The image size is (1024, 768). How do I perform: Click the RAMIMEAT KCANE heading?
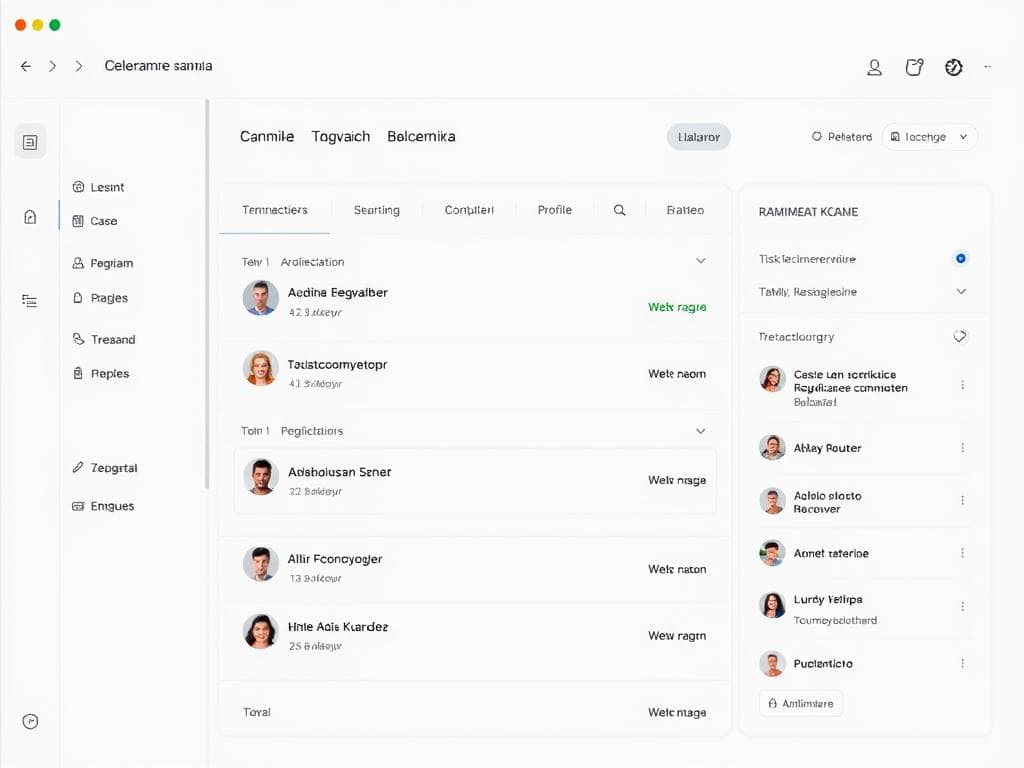click(x=808, y=212)
